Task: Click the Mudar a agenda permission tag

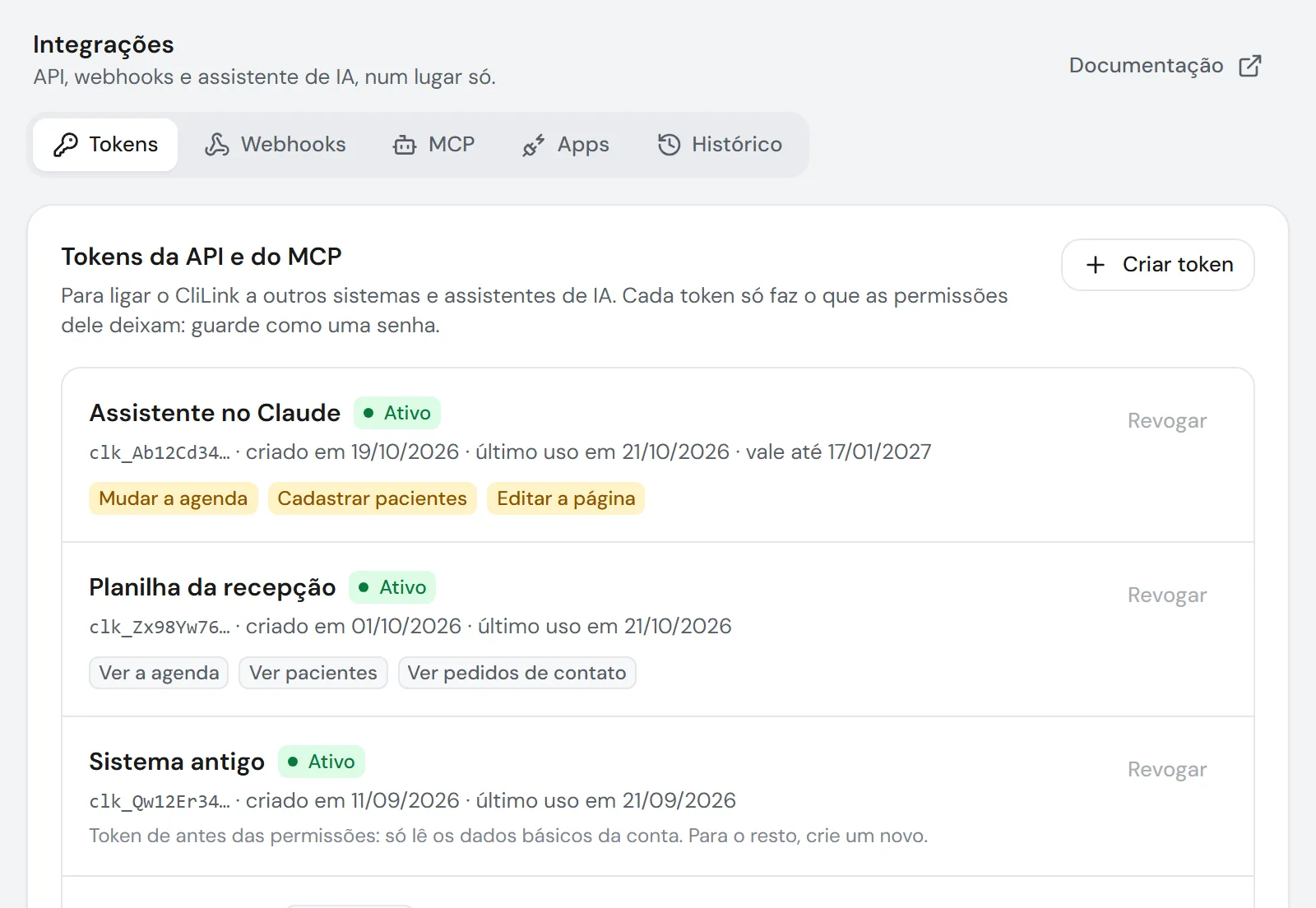Action: click(x=174, y=498)
